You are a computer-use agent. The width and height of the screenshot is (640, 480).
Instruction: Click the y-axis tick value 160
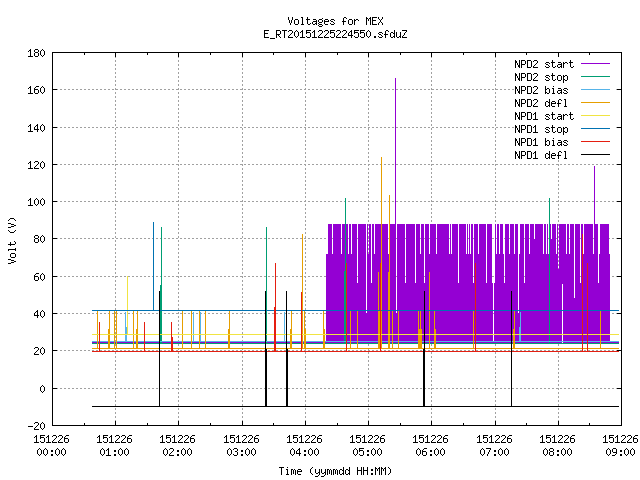(x=36, y=90)
